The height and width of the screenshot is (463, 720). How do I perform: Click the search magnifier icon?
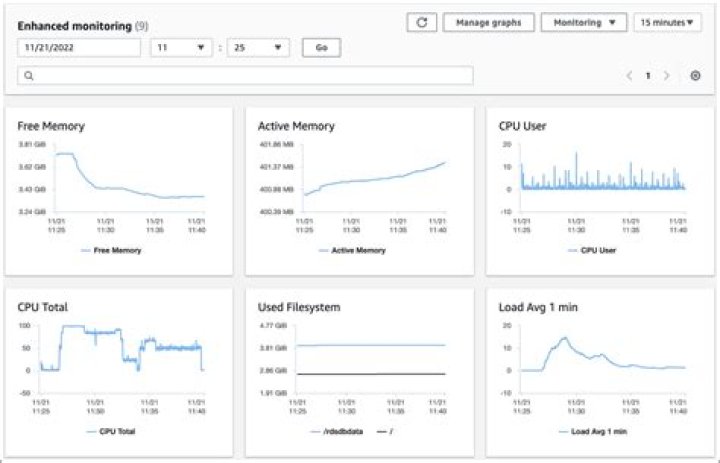point(29,75)
